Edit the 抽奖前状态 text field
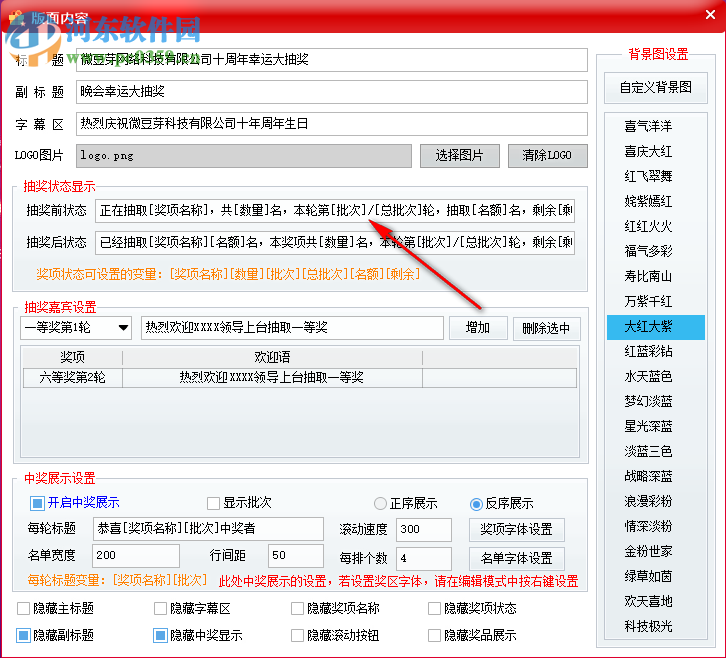Screen dimensions: 726x658 click(335, 211)
